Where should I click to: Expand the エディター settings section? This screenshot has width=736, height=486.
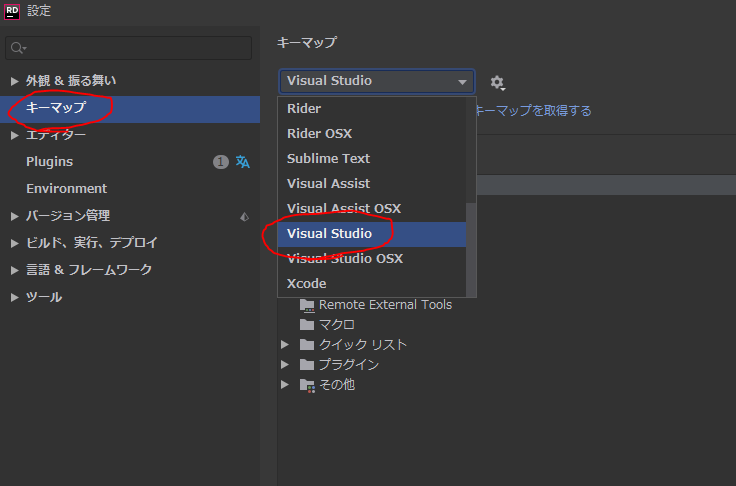click(x=14, y=135)
